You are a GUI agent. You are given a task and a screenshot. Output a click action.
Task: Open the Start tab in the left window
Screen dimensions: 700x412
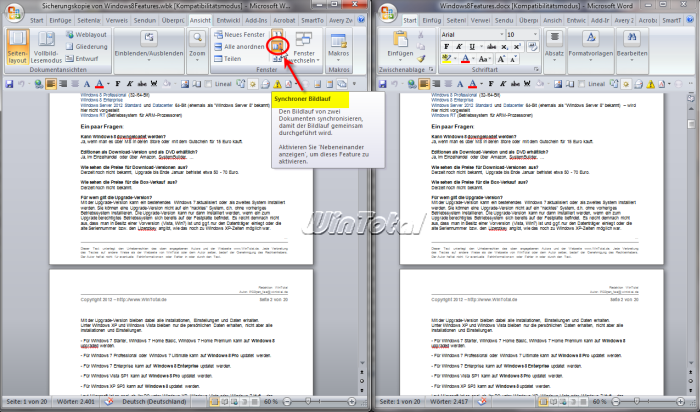coord(37,20)
